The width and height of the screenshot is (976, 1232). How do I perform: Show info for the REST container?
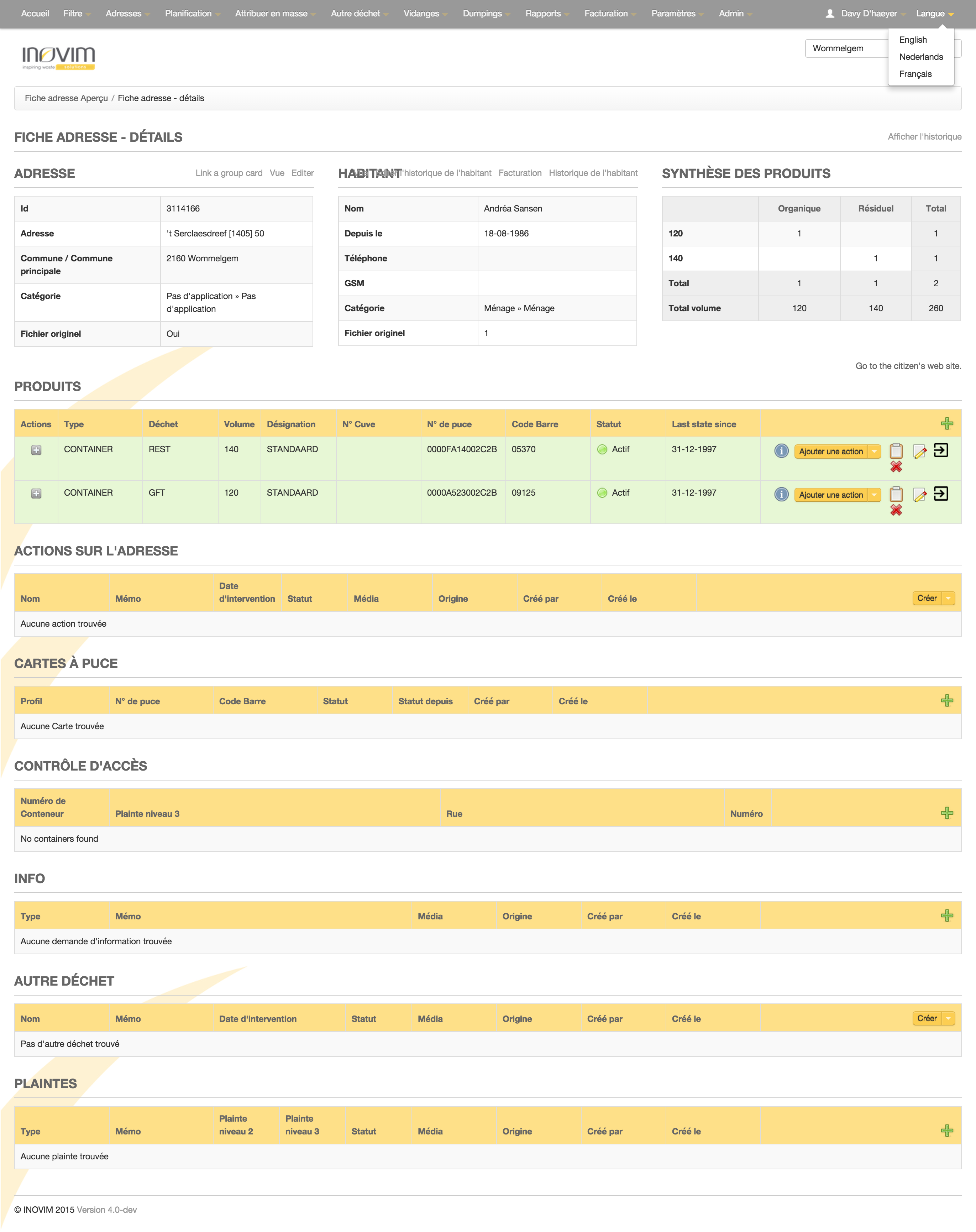(x=781, y=451)
